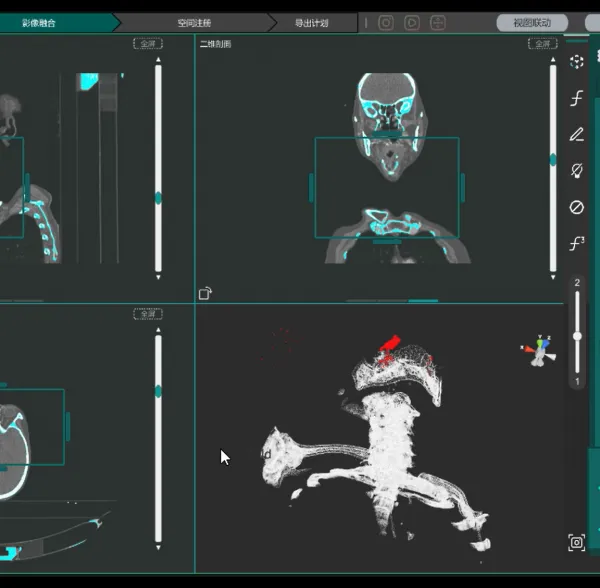
Task: Click the XYZ orientation gizmo in 3D view
Action: point(539,351)
